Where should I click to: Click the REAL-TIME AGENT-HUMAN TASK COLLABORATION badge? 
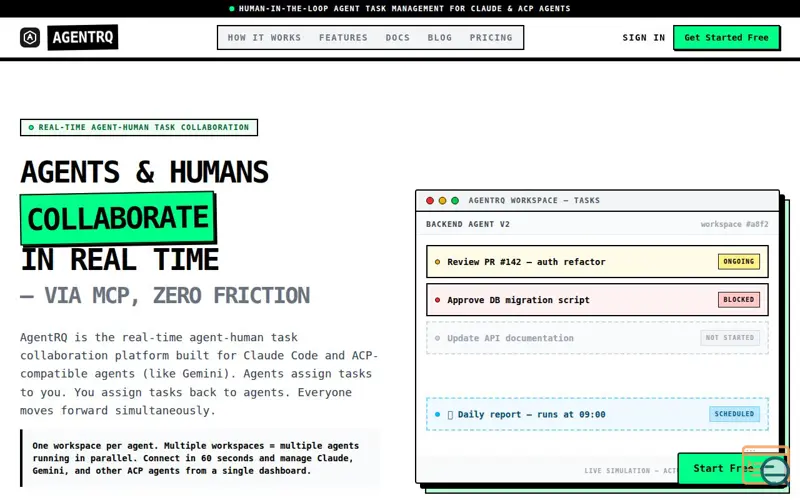click(x=139, y=127)
